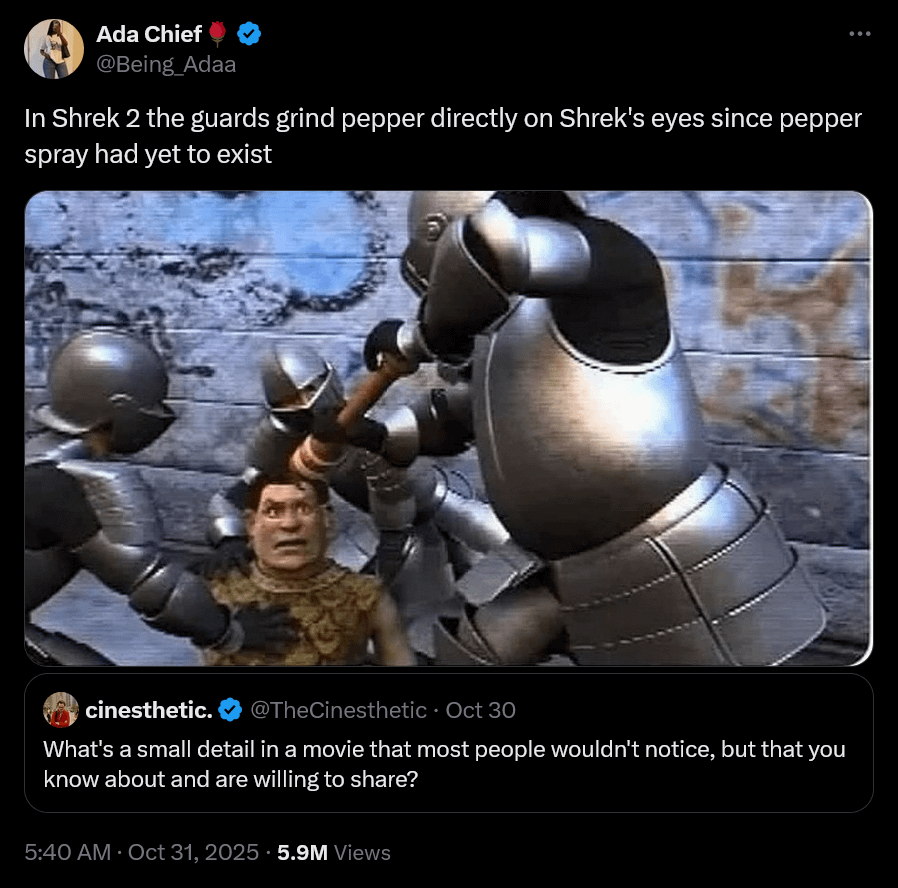898x888 pixels.
Task: Click the Oct 30 quoted tweet date
Action: coord(480,710)
